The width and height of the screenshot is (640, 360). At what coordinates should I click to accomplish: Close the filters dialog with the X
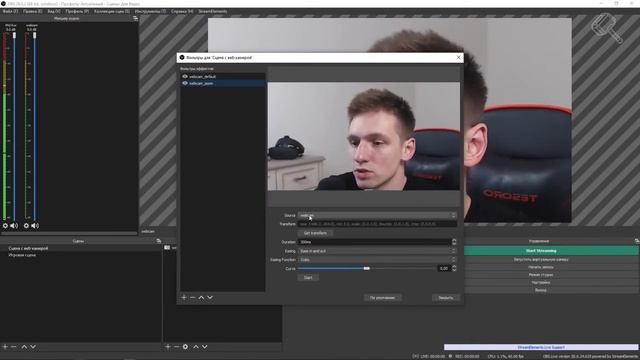tap(458, 58)
